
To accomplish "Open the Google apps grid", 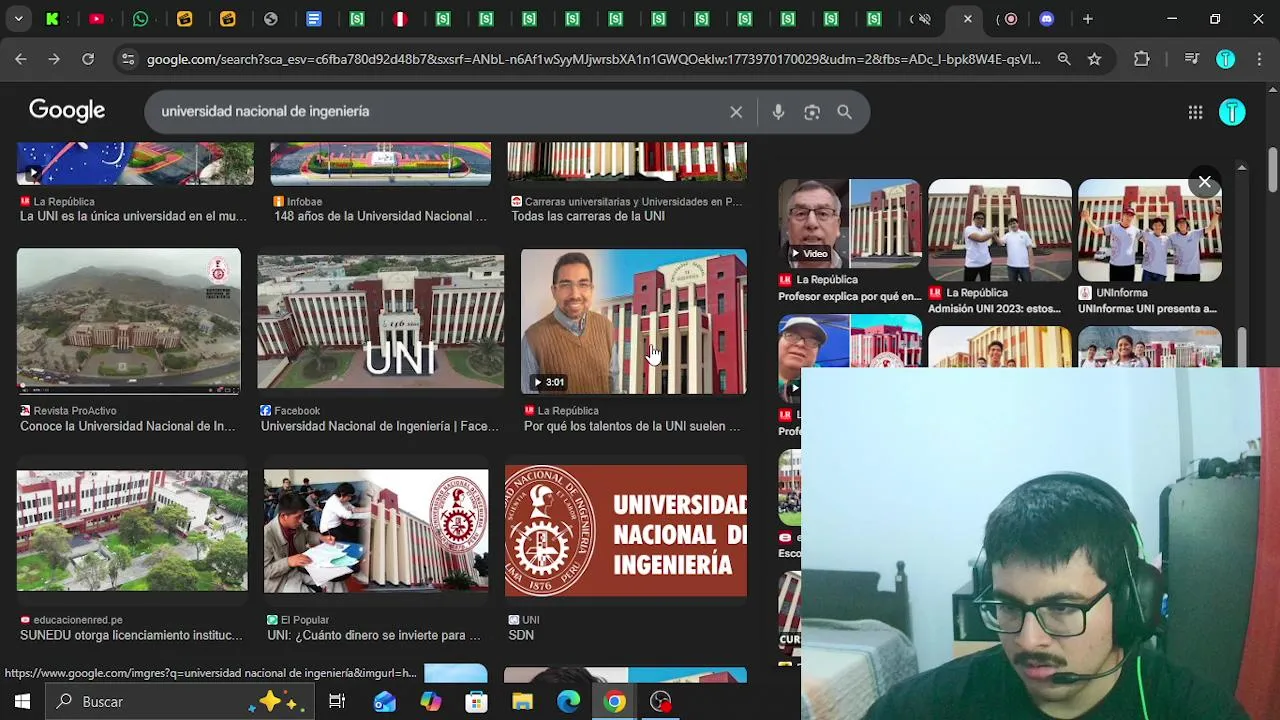I will 1195,112.
